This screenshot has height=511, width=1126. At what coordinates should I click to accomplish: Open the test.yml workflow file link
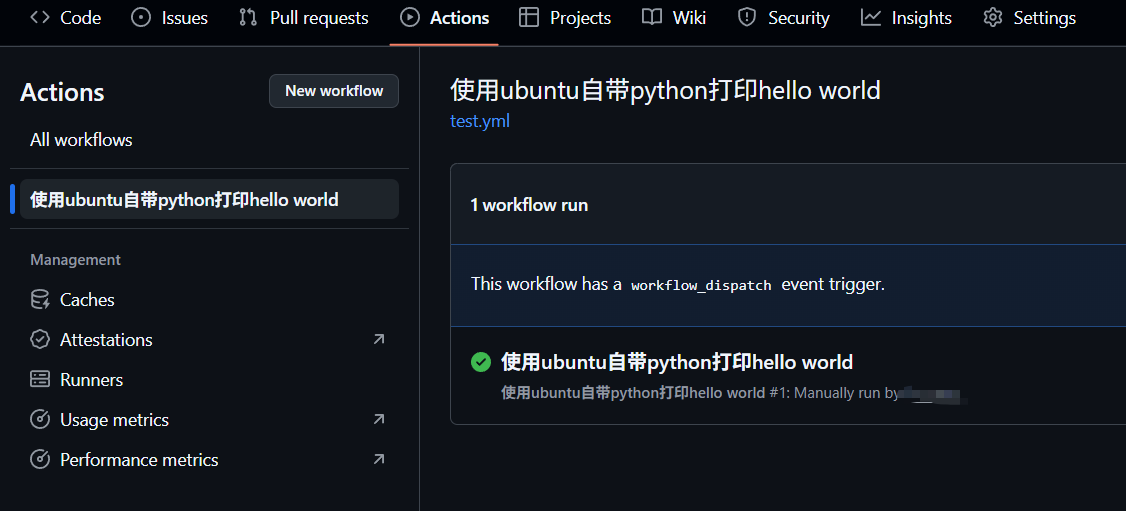click(480, 121)
